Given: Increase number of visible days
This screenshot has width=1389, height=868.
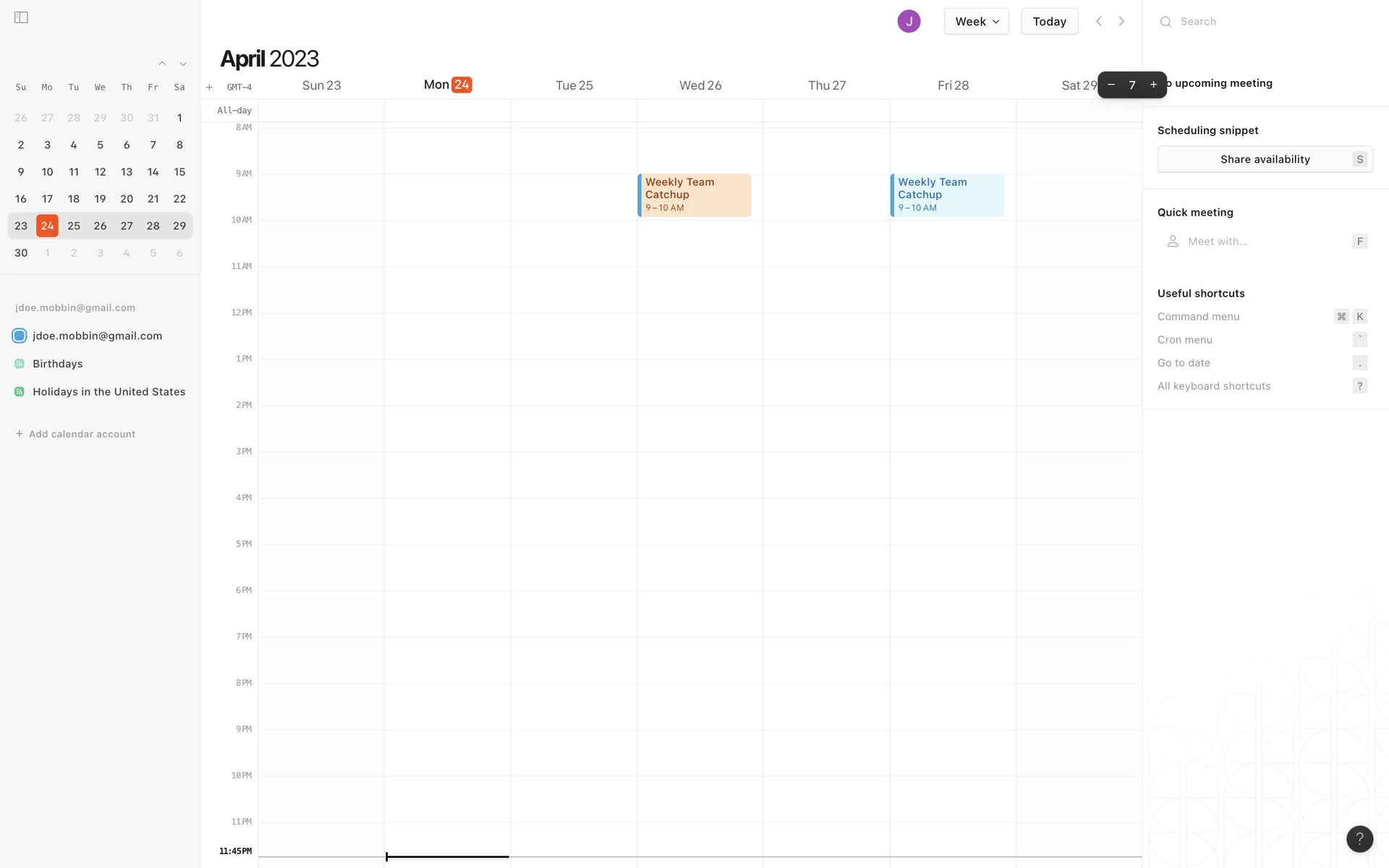Looking at the screenshot, I should [x=1153, y=85].
